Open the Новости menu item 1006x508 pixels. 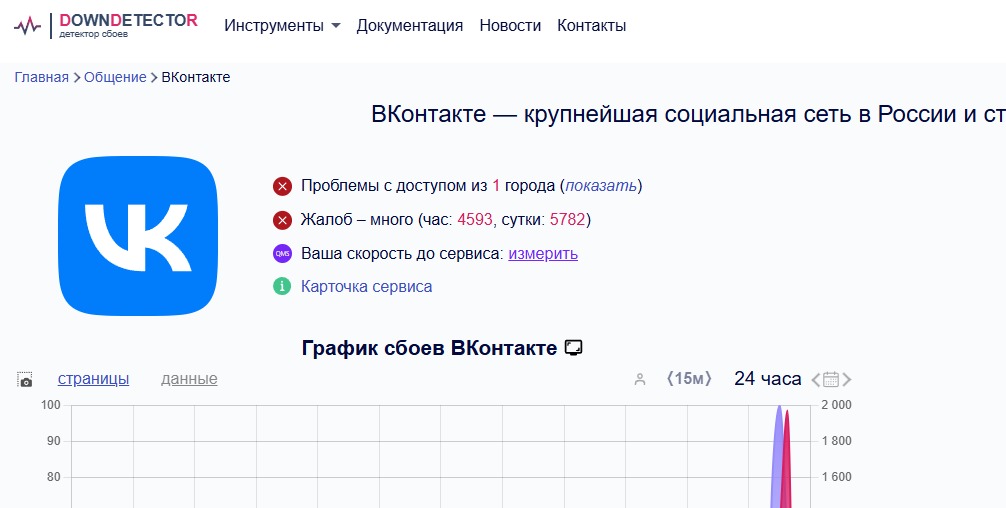coord(510,26)
